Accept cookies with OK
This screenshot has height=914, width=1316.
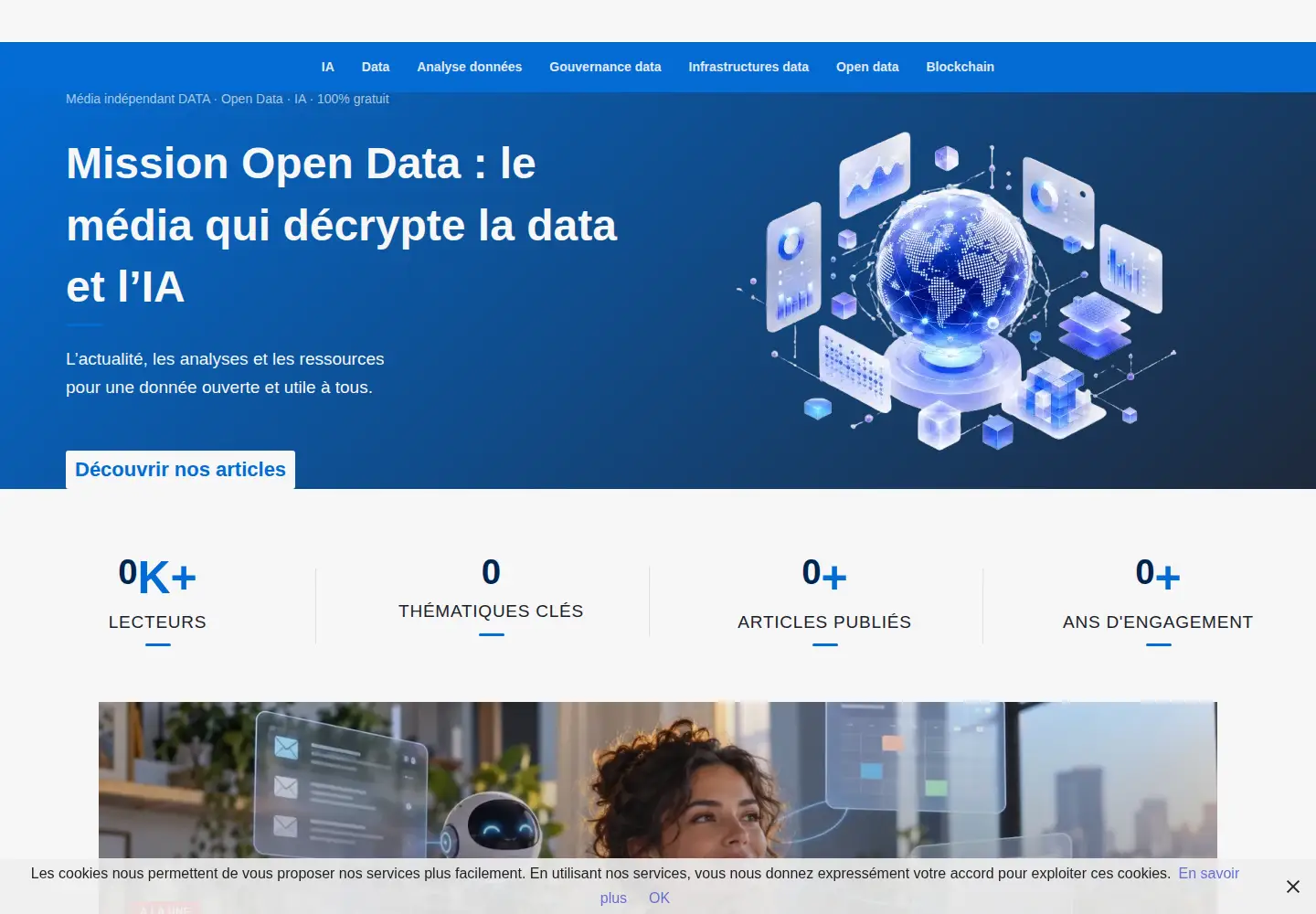(x=659, y=898)
